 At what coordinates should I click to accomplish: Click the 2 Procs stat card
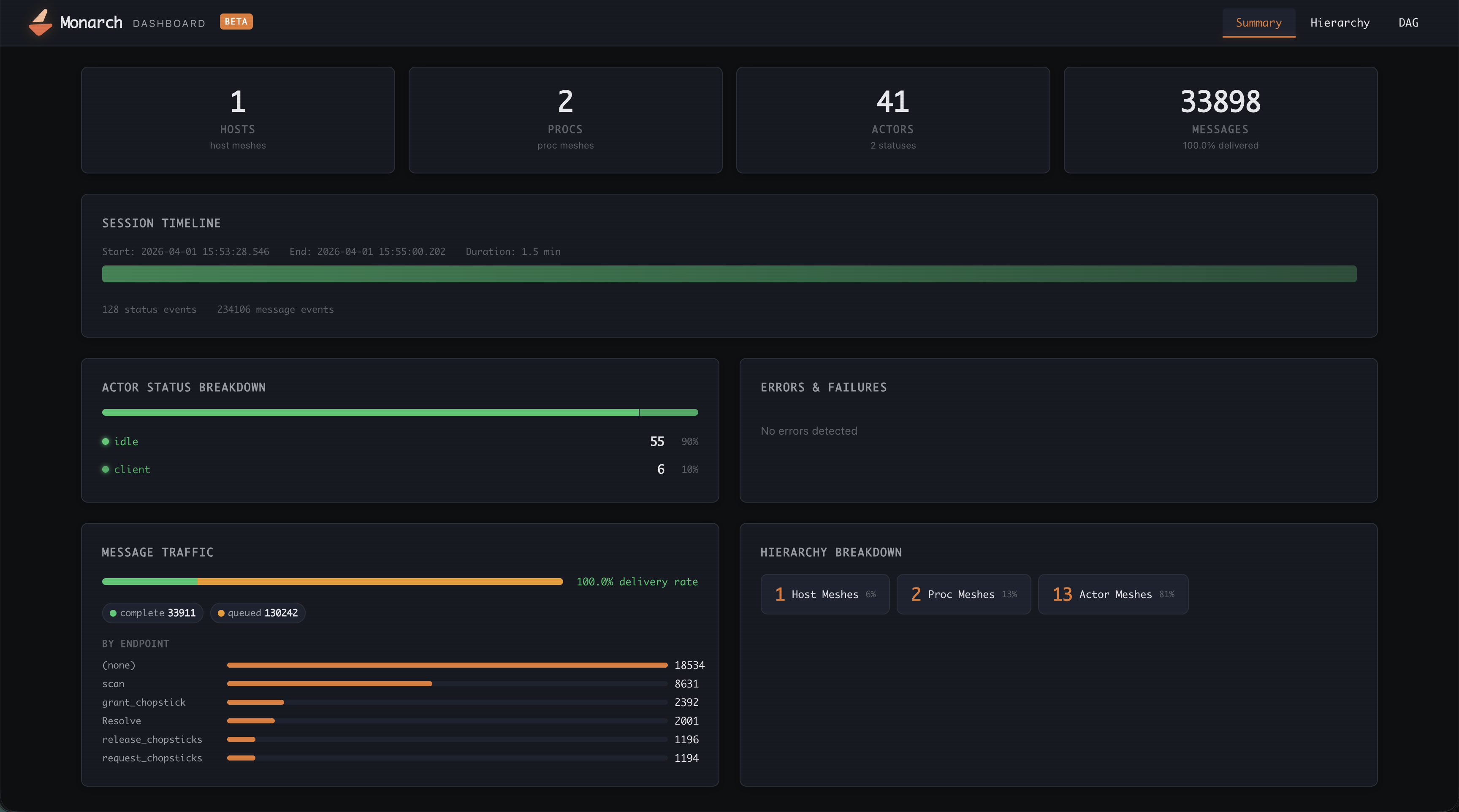pos(565,120)
